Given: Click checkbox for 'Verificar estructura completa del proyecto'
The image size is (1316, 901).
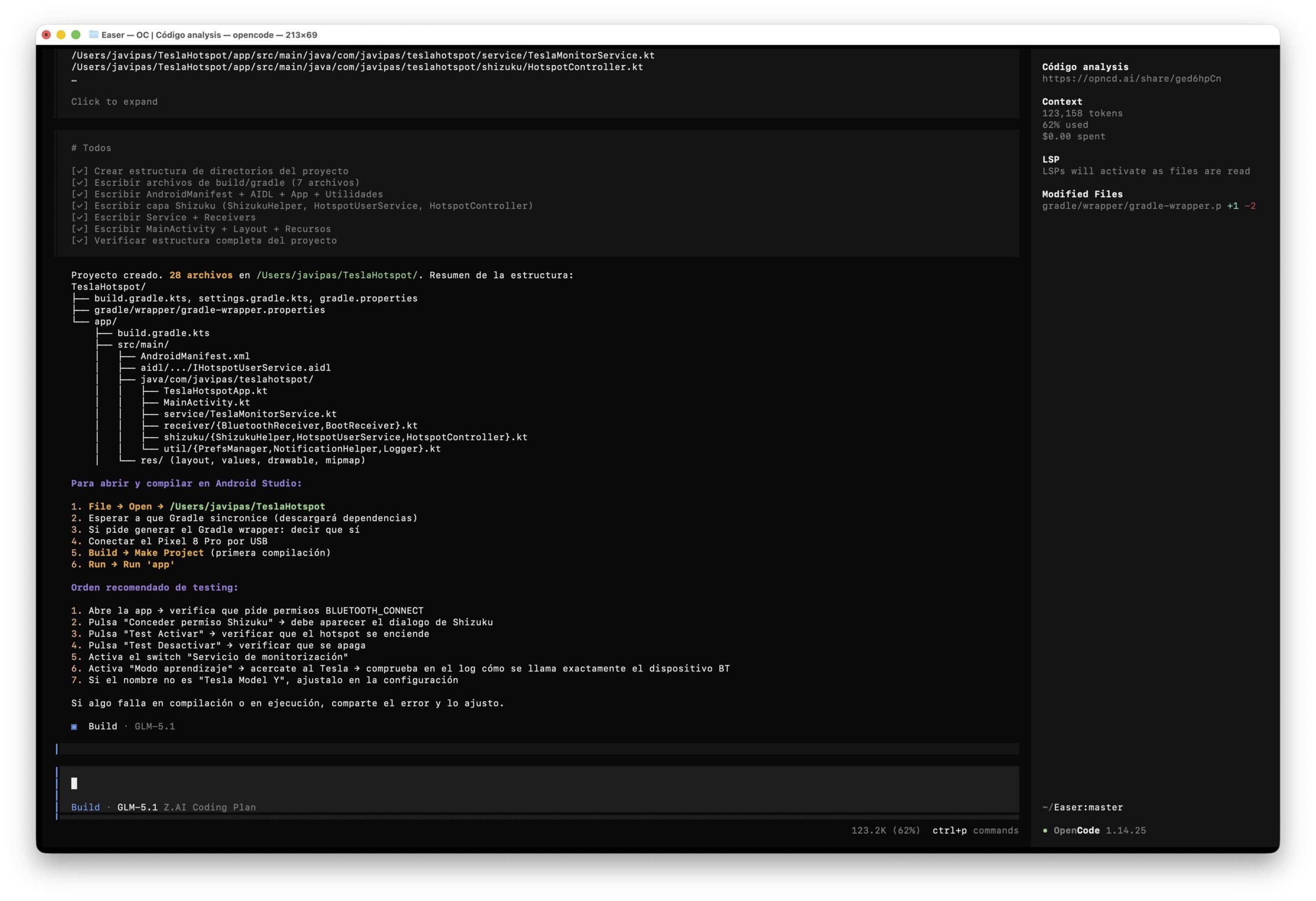Looking at the screenshot, I should [x=79, y=241].
